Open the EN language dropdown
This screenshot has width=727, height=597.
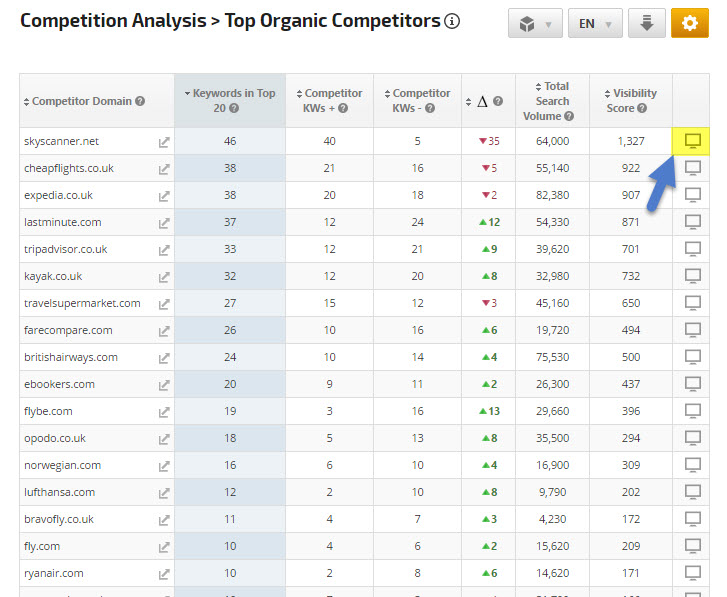595,23
